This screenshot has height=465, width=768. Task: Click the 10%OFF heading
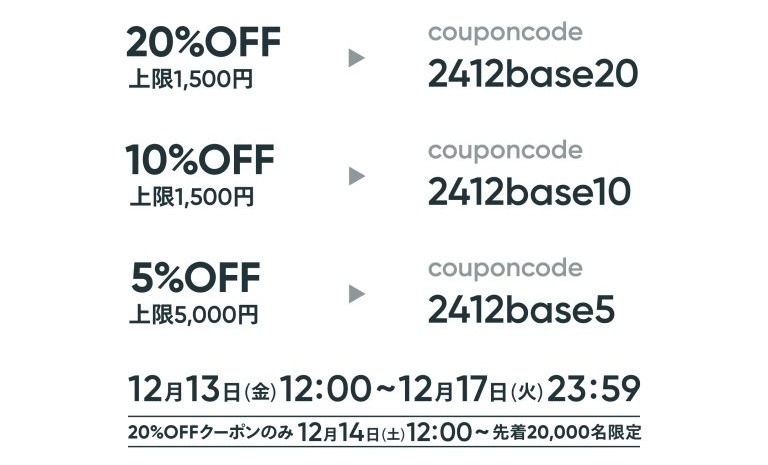(x=200, y=160)
